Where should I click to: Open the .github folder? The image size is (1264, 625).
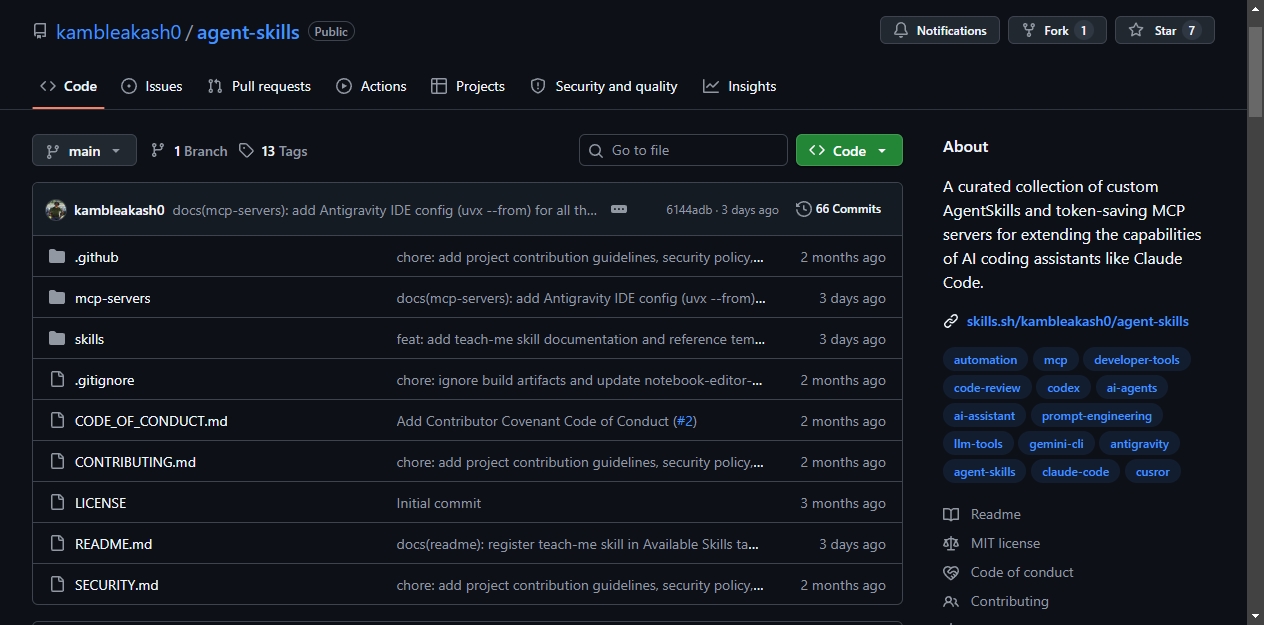pos(97,257)
